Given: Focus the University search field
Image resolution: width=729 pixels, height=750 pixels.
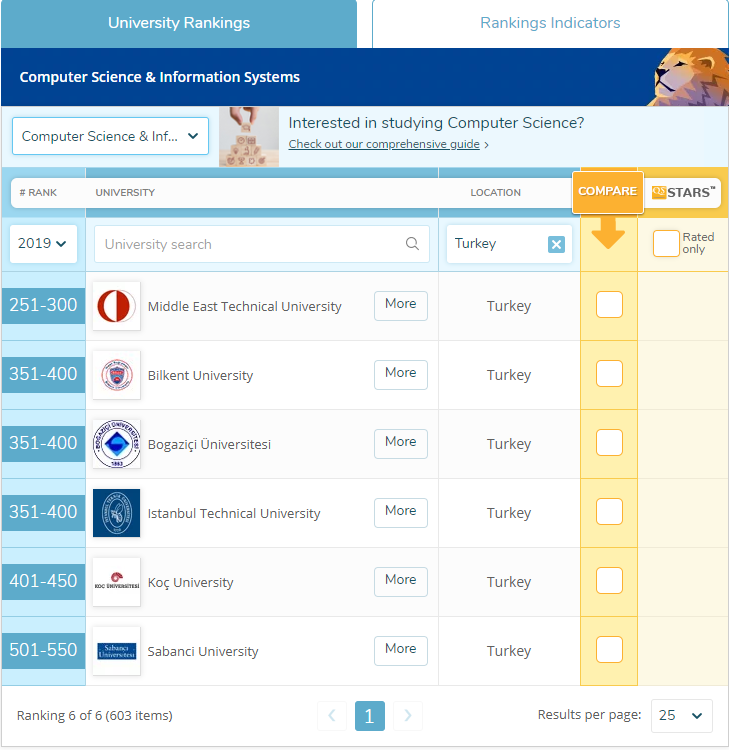Looking at the screenshot, I should click(x=262, y=244).
